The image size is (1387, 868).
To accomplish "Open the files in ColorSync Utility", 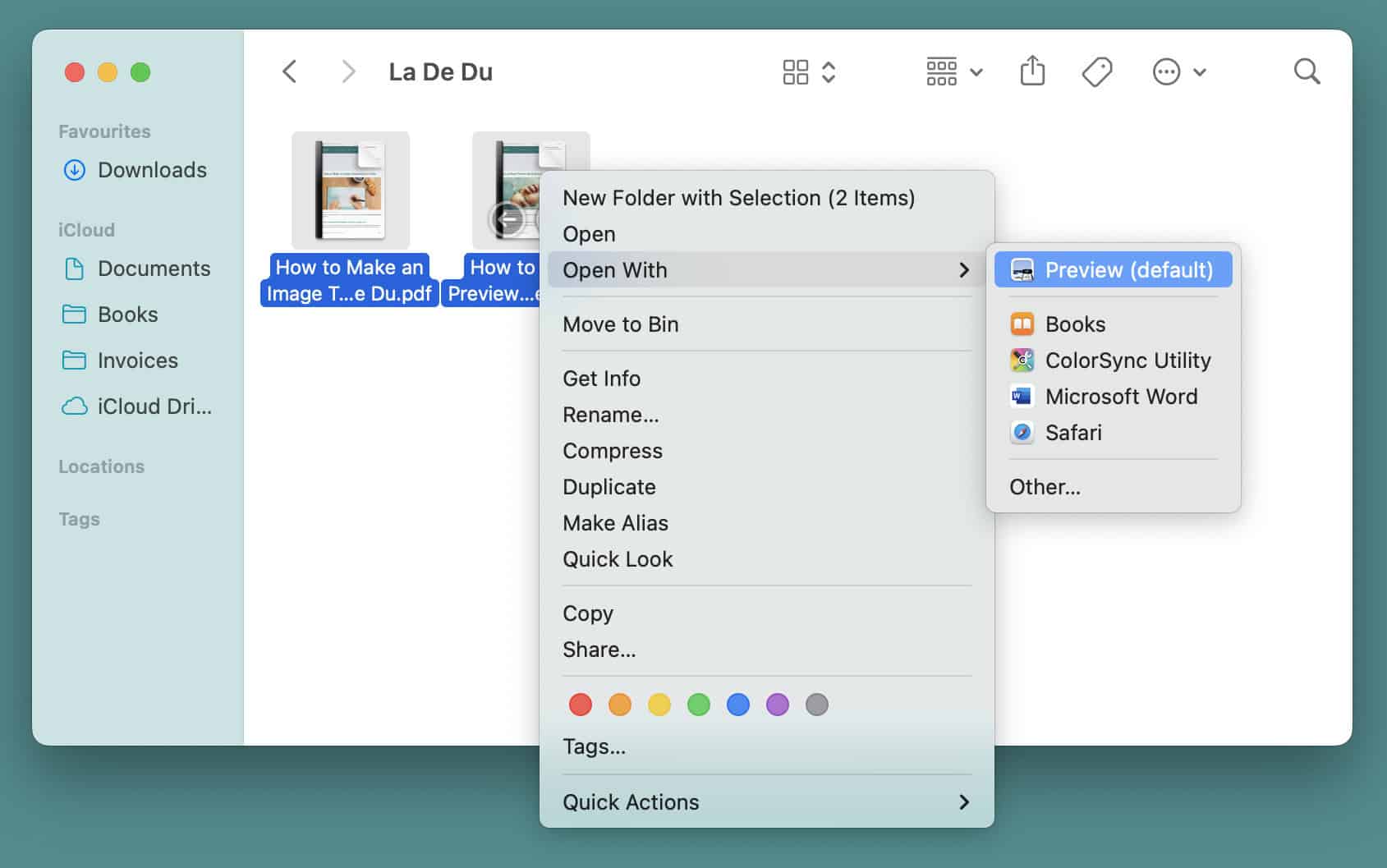I will coord(1128,360).
